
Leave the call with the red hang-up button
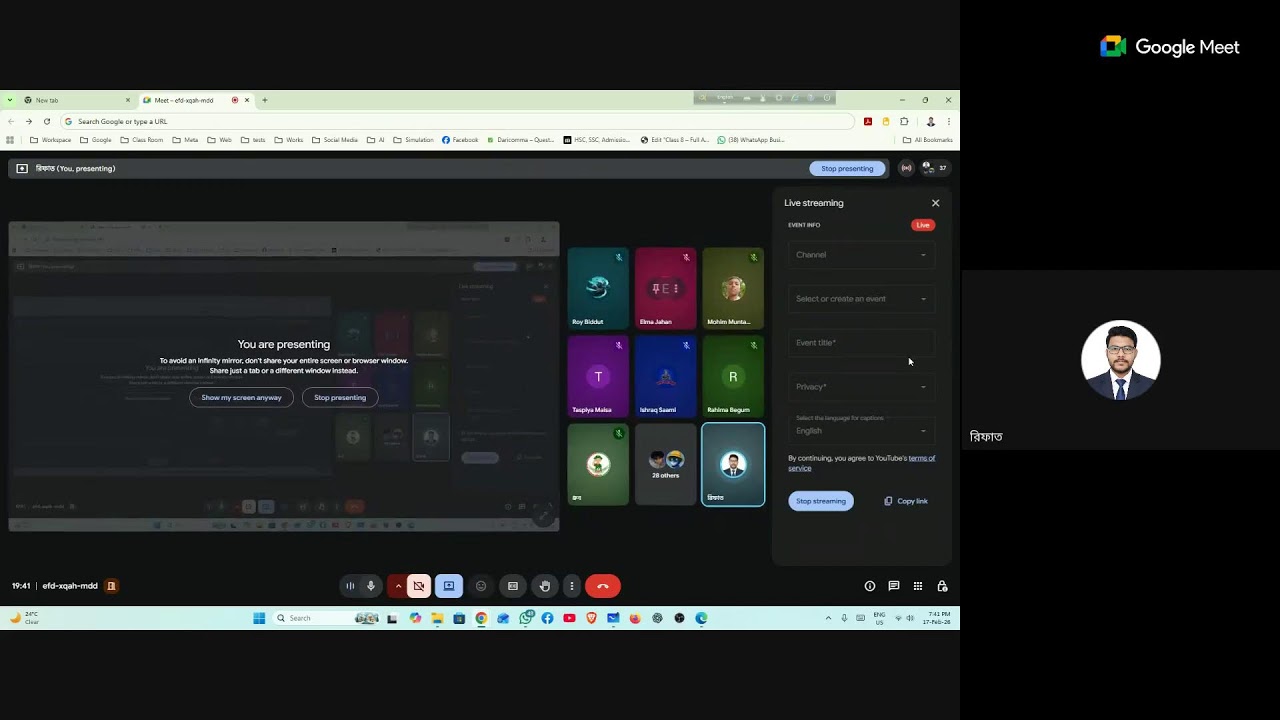(602, 586)
